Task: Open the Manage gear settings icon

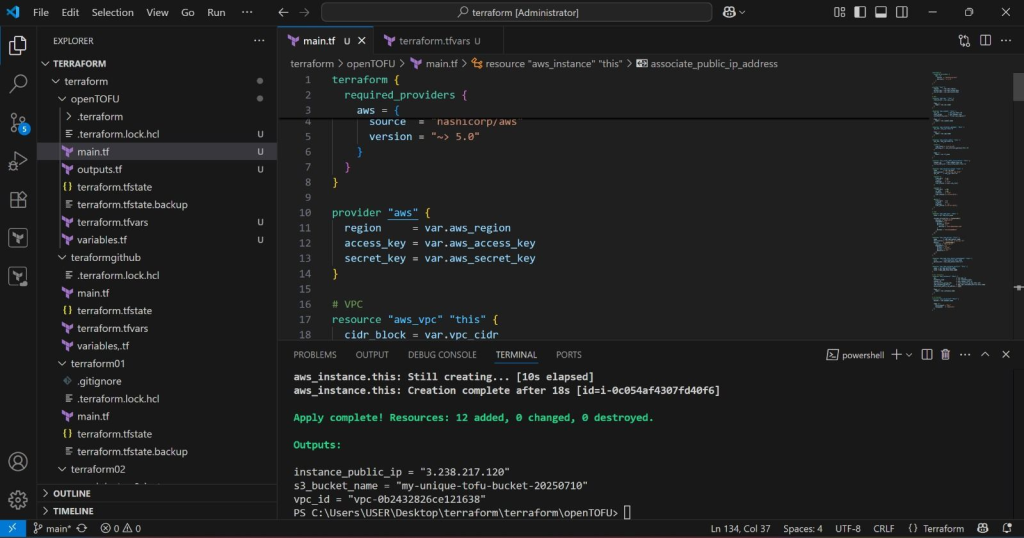Action: point(18,499)
